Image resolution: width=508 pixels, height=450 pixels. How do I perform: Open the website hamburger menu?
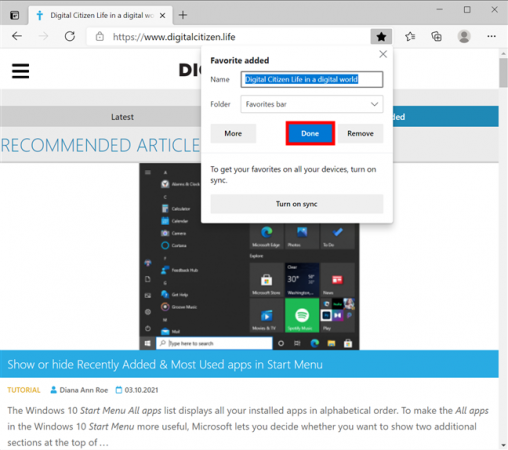coord(20,71)
